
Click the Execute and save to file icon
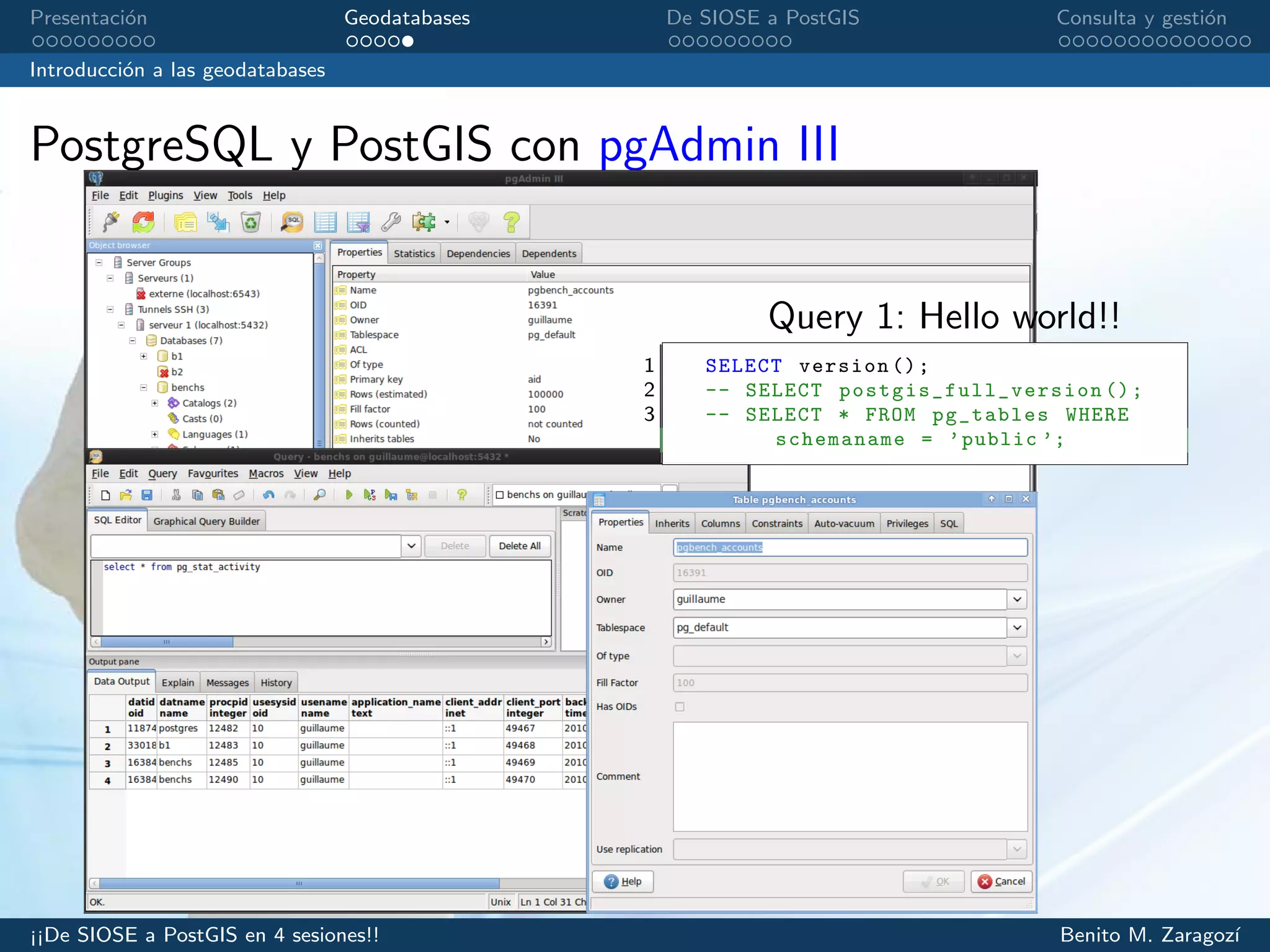point(391,495)
